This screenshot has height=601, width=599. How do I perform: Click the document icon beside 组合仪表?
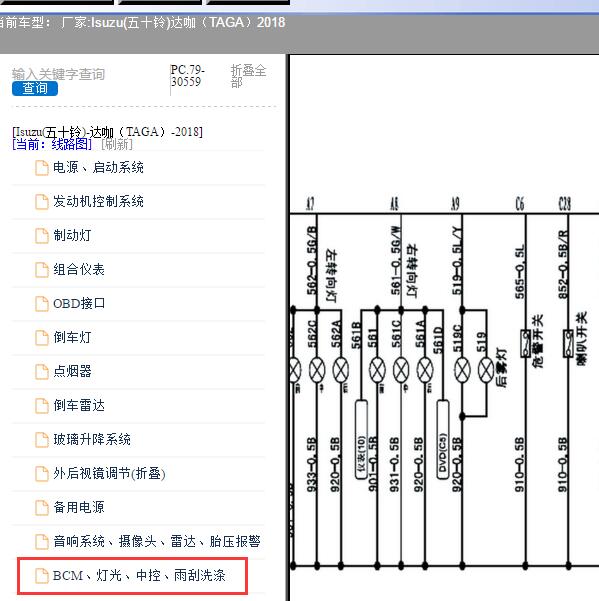[42, 270]
